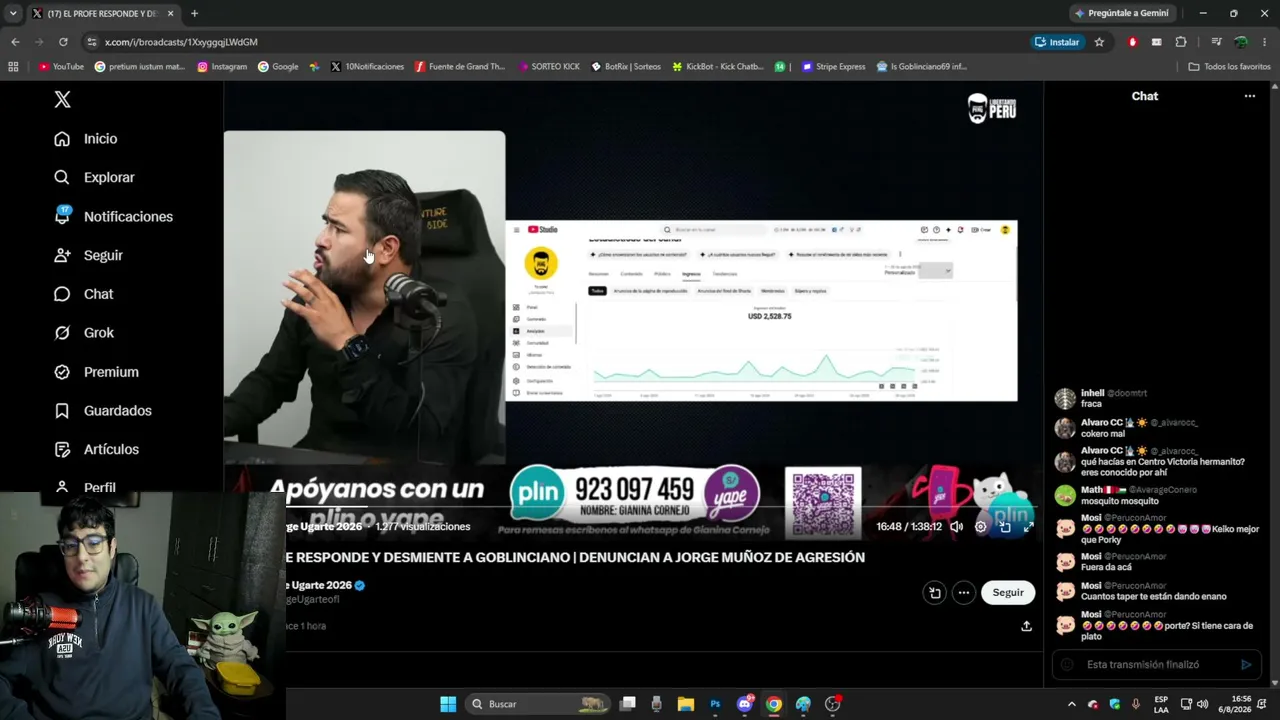Open Guardados bookmarks in sidebar
Screen dimensions: 1280x720
pos(103,411)
